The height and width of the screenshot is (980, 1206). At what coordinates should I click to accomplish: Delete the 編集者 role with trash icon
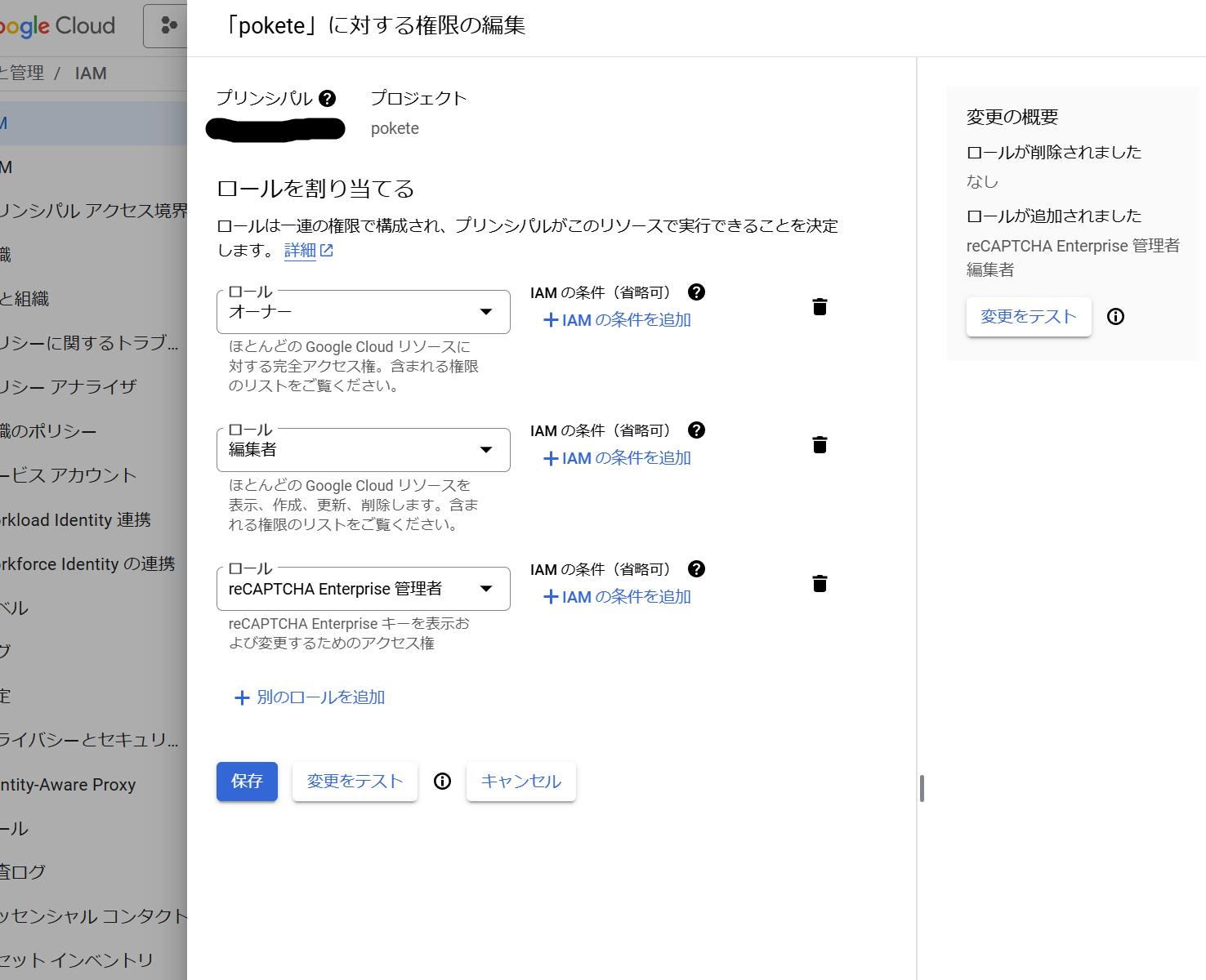click(x=820, y=445)
